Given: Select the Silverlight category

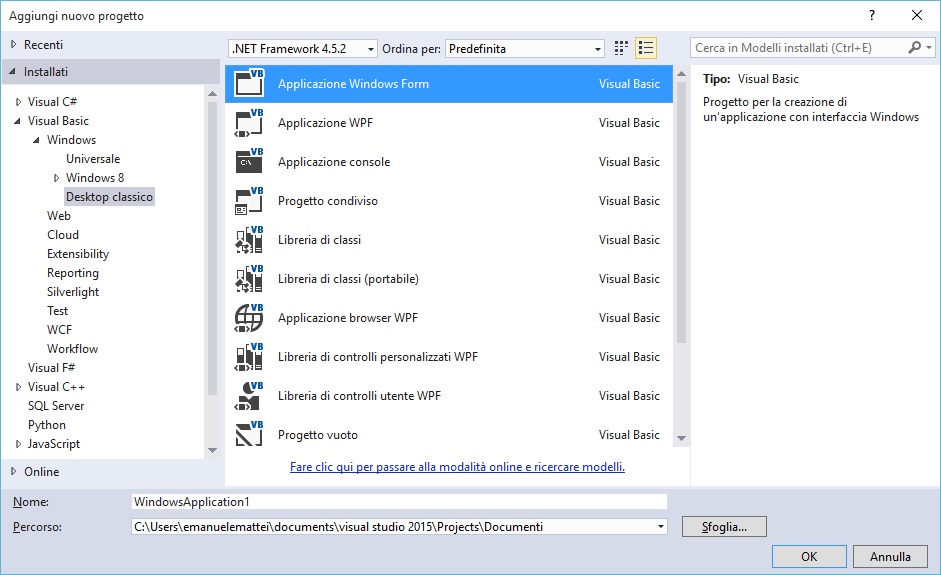Looking at the screenshot, I should click(x=73, y=292).
